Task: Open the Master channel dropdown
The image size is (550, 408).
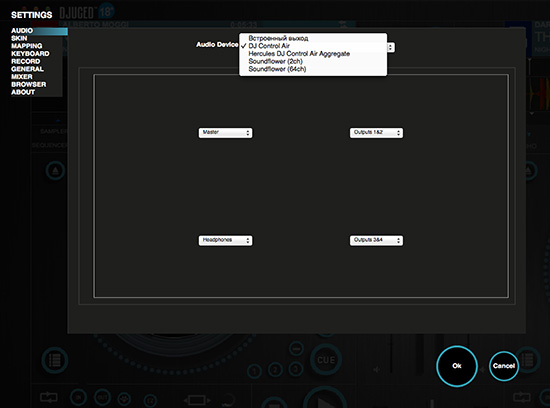Action: [x=225, y=133]
